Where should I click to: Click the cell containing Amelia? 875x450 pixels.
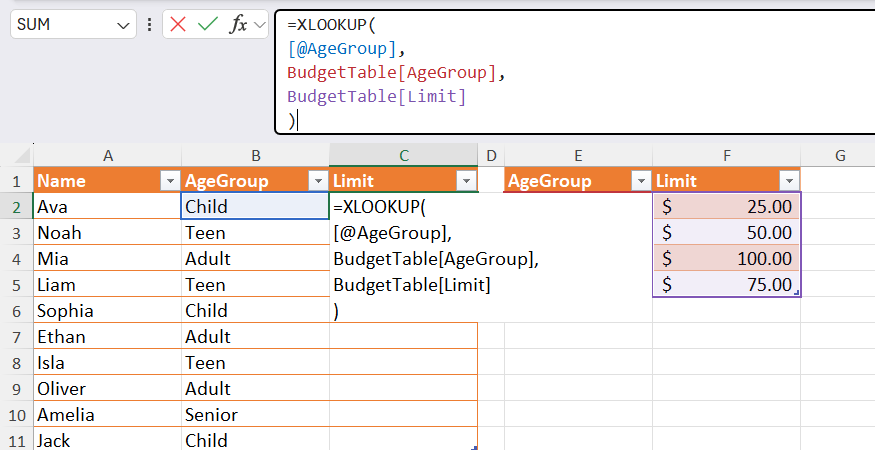tap(108, 415)
